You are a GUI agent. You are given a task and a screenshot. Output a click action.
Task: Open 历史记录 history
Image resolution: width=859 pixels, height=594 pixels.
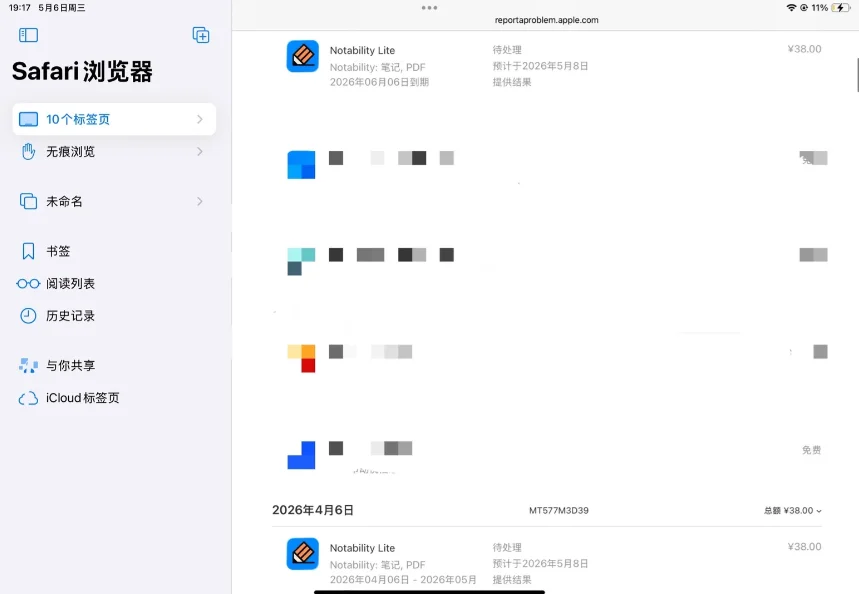tap(70, 316)
